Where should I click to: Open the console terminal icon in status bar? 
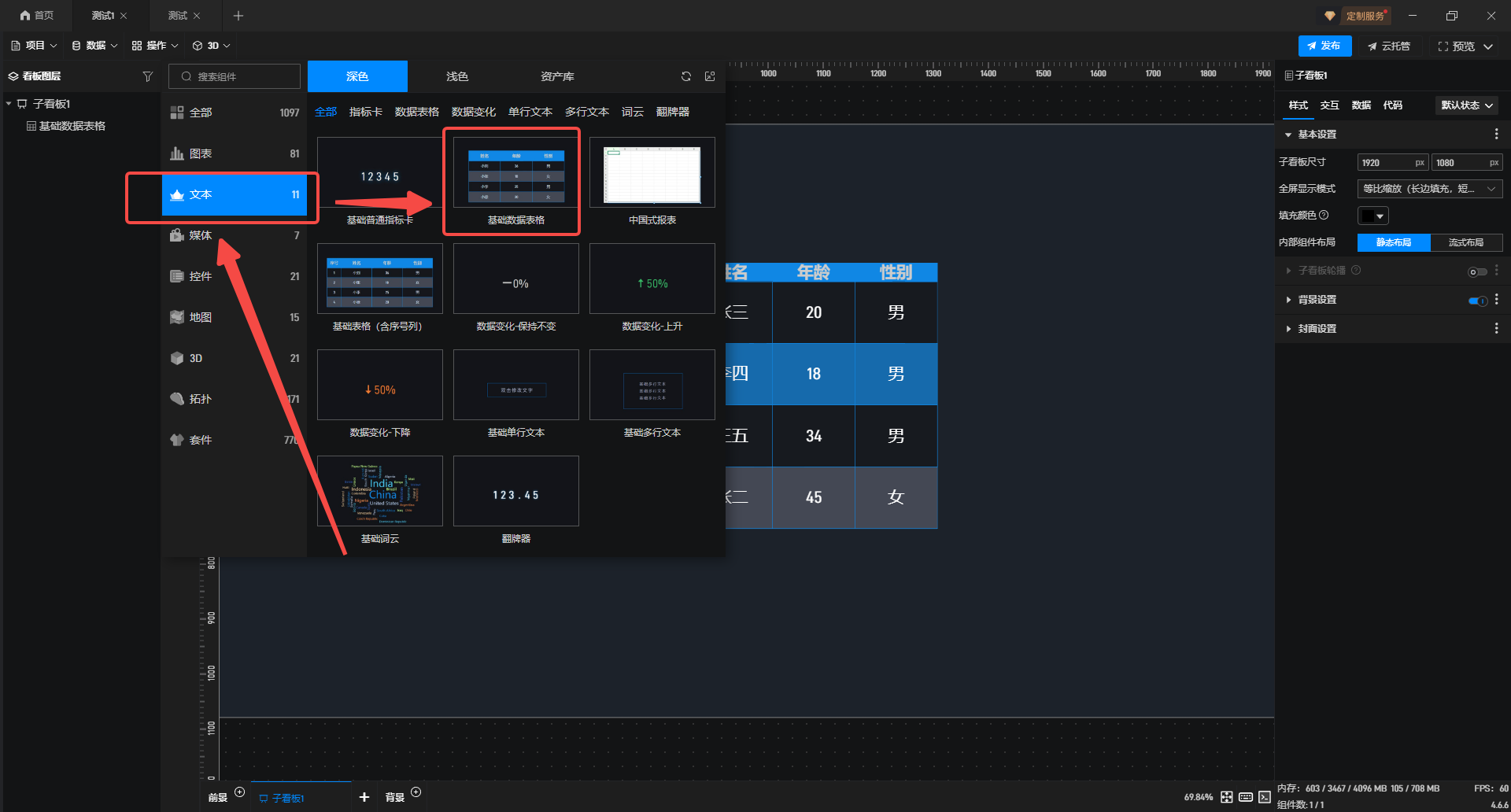click(x=1265, y=797)
